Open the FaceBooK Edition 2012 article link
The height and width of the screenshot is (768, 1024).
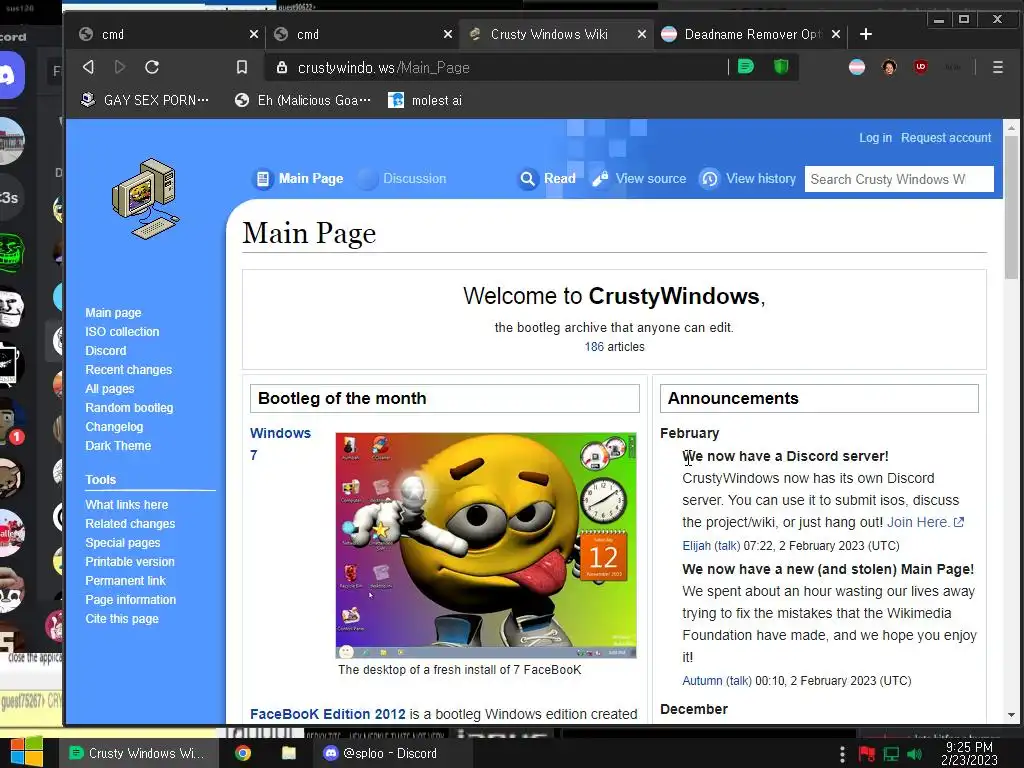coord(328,714)
